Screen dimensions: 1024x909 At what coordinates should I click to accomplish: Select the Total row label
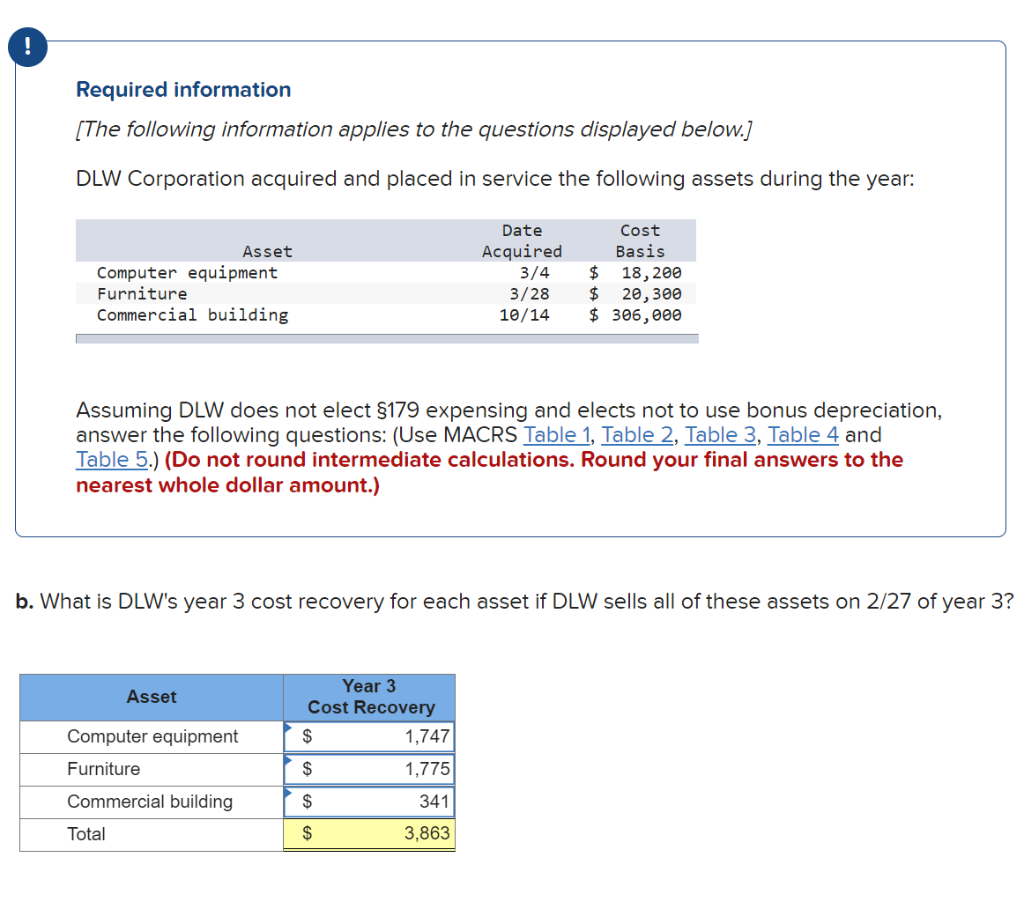[86, 835]
